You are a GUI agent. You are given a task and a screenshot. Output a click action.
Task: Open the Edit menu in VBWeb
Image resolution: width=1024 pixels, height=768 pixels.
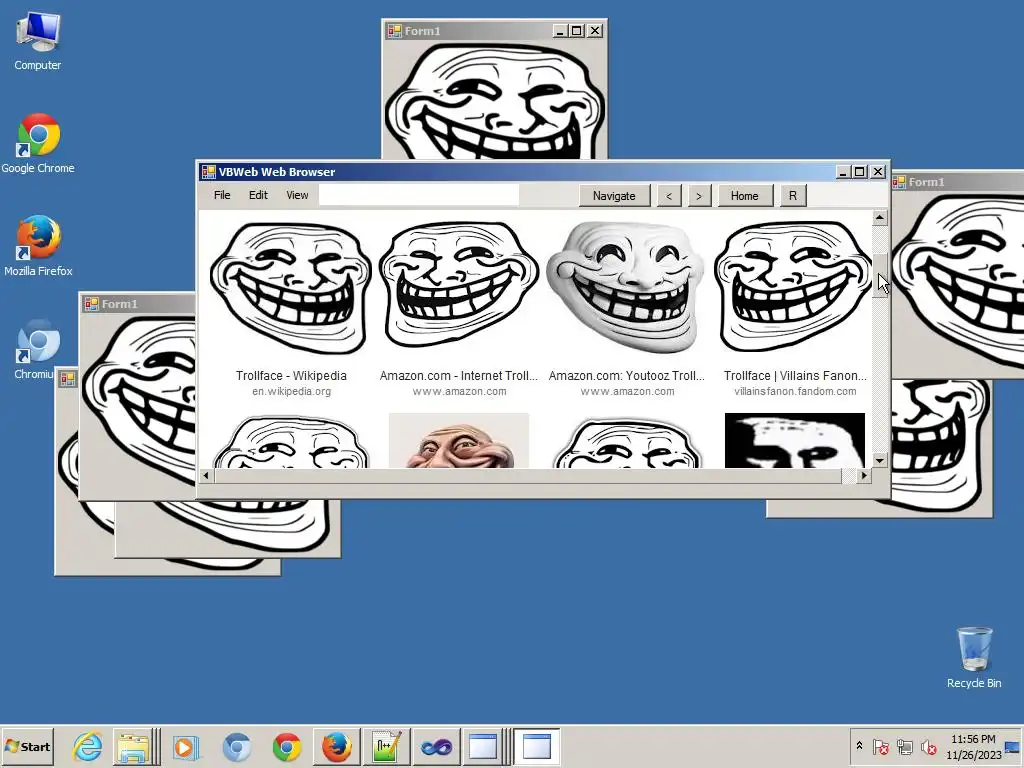pyautogui.click(x=258, y=195)
